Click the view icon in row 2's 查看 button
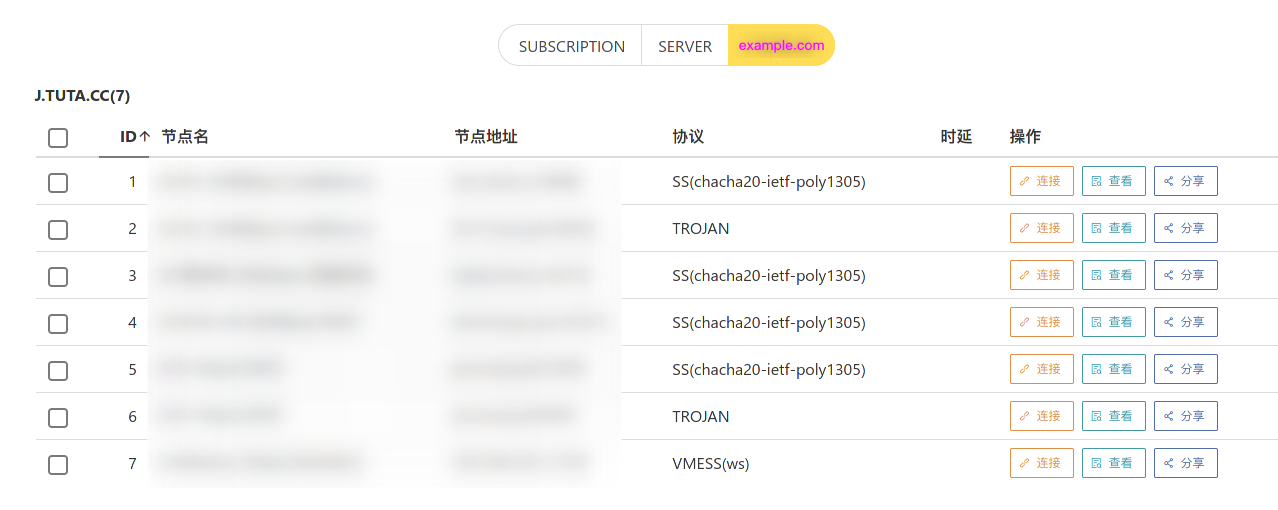The height and width of the screenshot is (510, 1278). pos(1096,228)
